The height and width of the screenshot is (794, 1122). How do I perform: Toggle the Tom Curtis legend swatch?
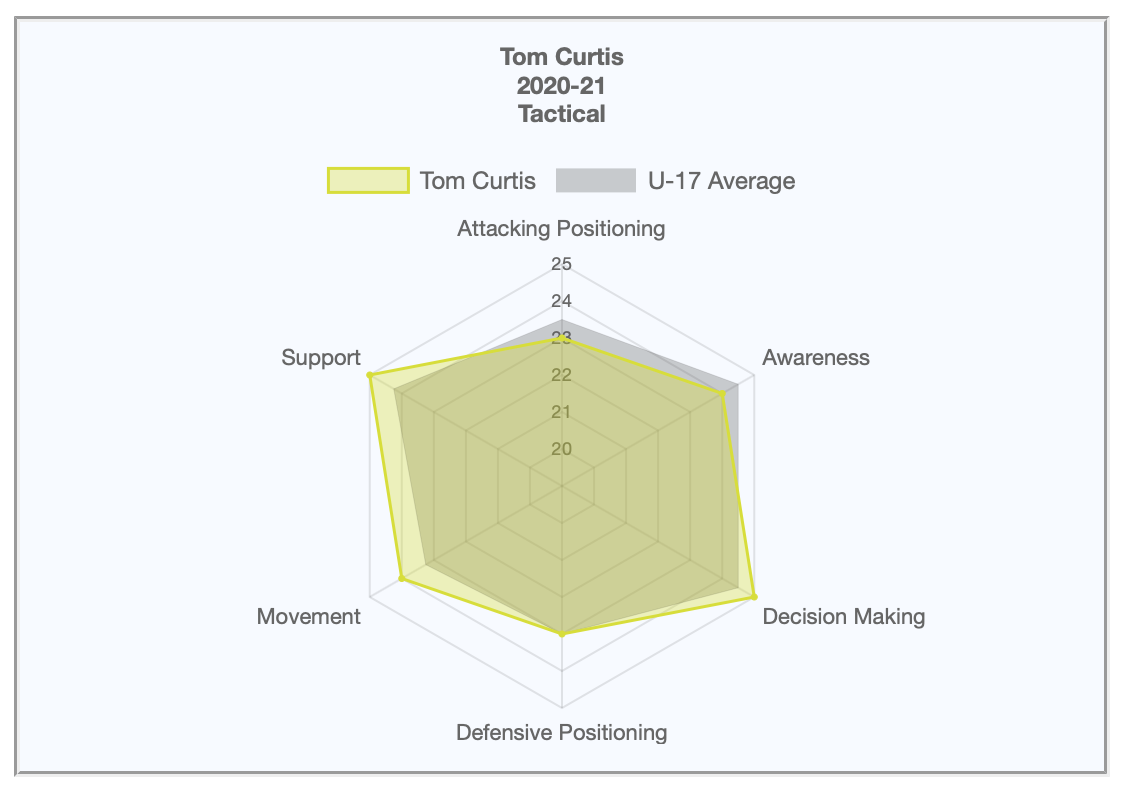(x=368, y=180)
